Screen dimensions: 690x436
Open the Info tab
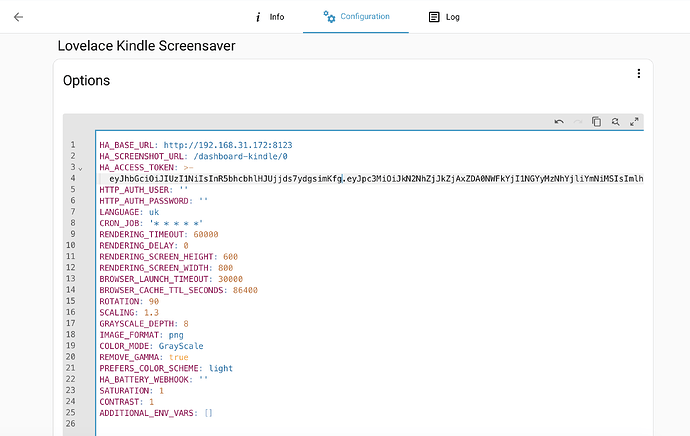coord(270,17)
